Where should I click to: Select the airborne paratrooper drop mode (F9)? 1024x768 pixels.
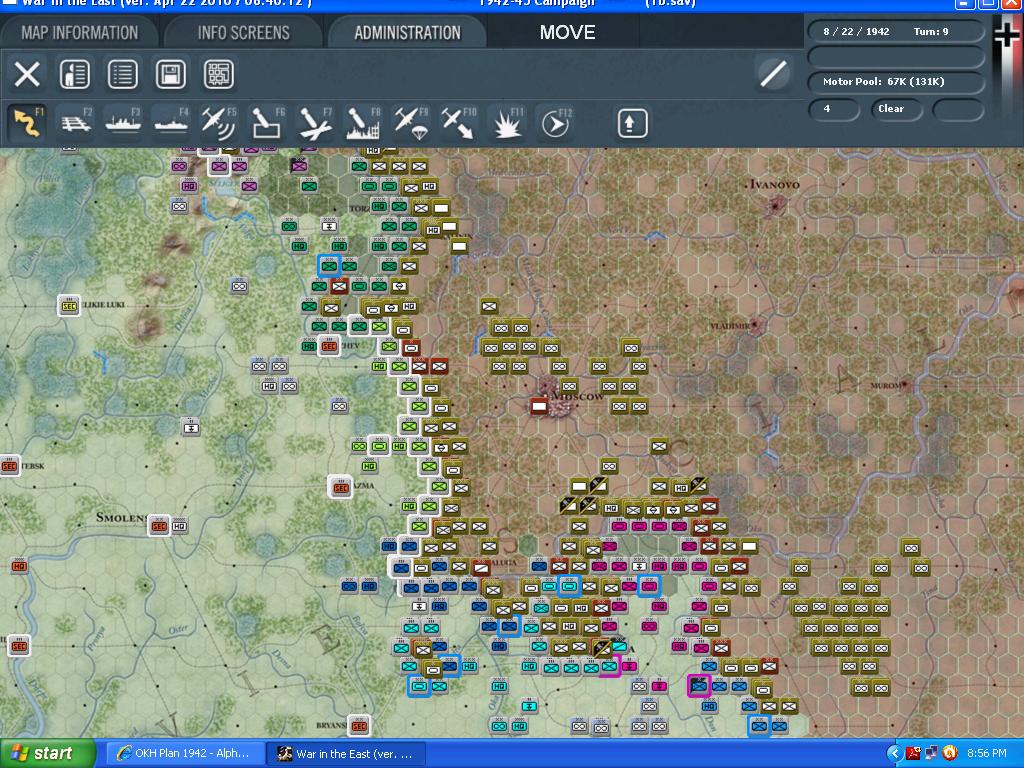(410, 122)
